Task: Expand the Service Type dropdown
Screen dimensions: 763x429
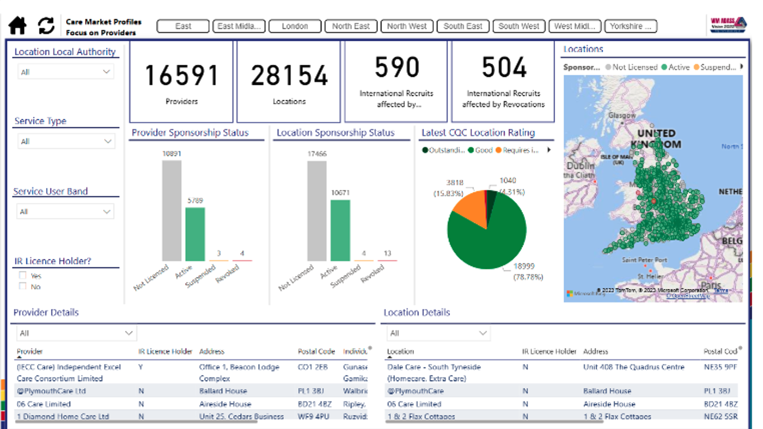Action: click(x=65, y=142)
